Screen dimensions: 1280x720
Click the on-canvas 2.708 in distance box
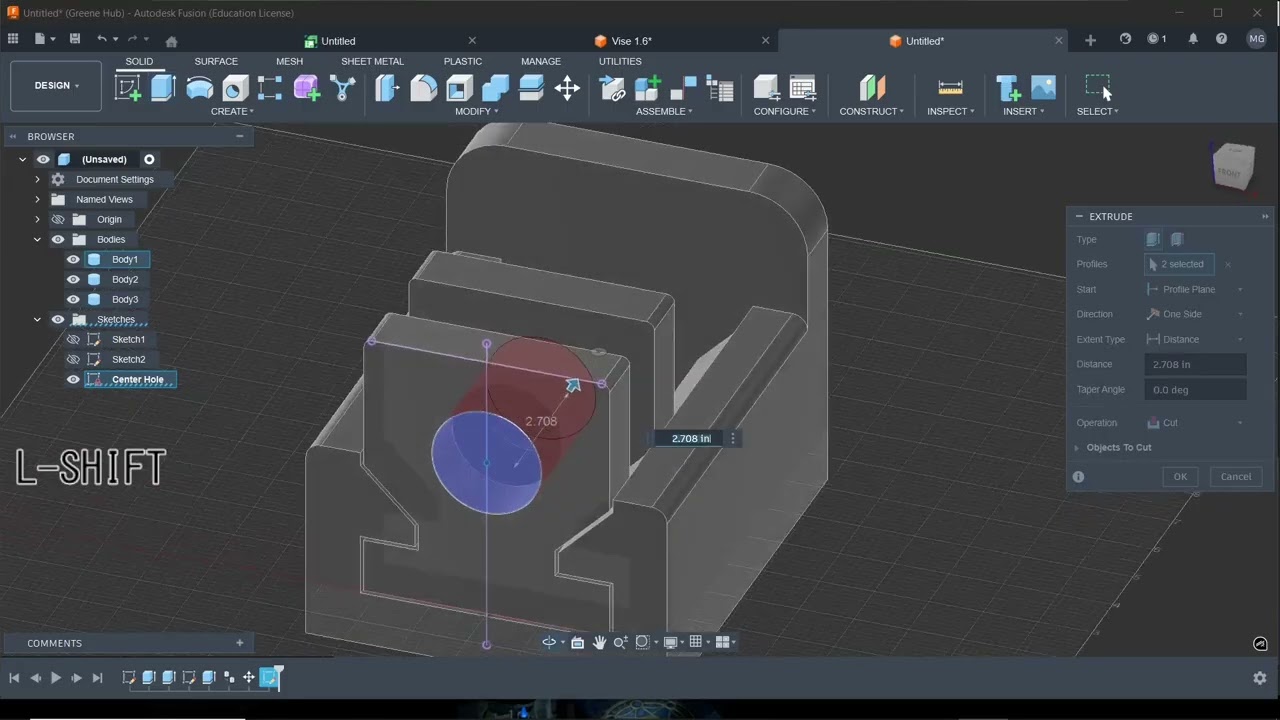690,438
